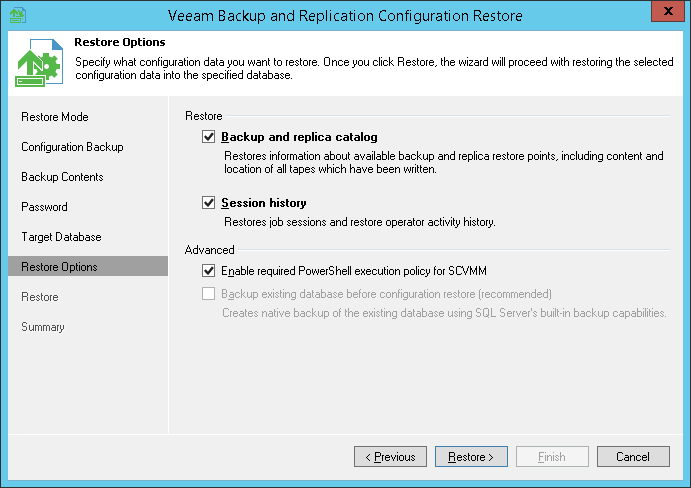Switch to the Password step

tap(45, 207)
